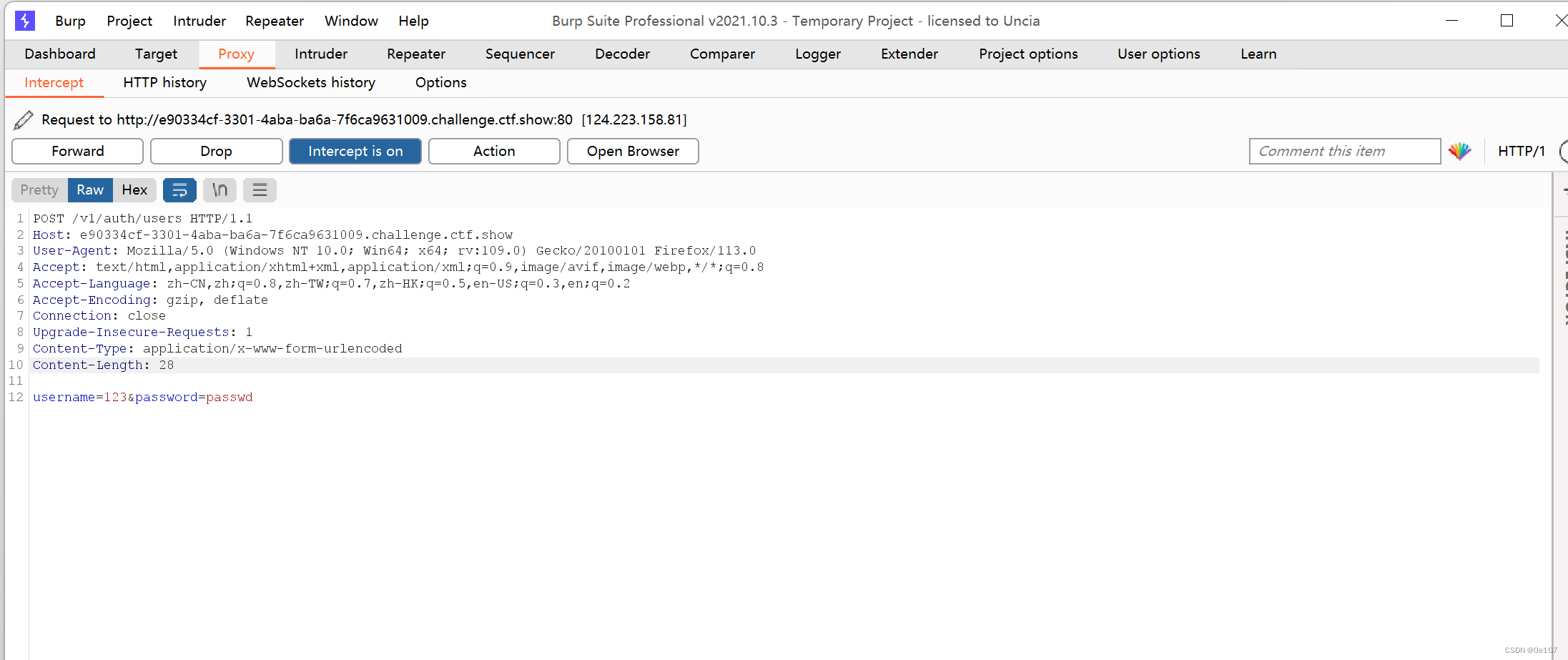Image resolution: width=1568 pixels, height=660 pixels.
Task: Open the hamburger menu icon in the message editor
Action: pyautogui.click(x=260, y=190)
